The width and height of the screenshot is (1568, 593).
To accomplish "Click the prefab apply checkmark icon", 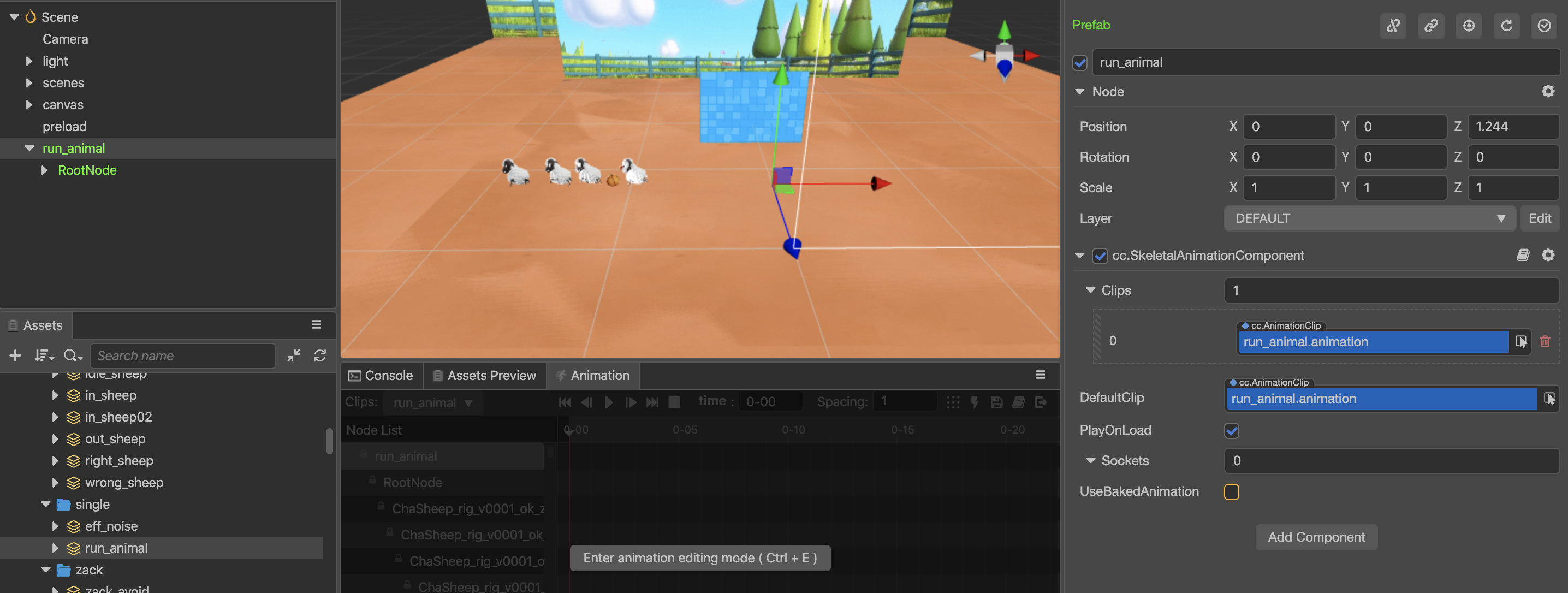I will pos(1543,26).
